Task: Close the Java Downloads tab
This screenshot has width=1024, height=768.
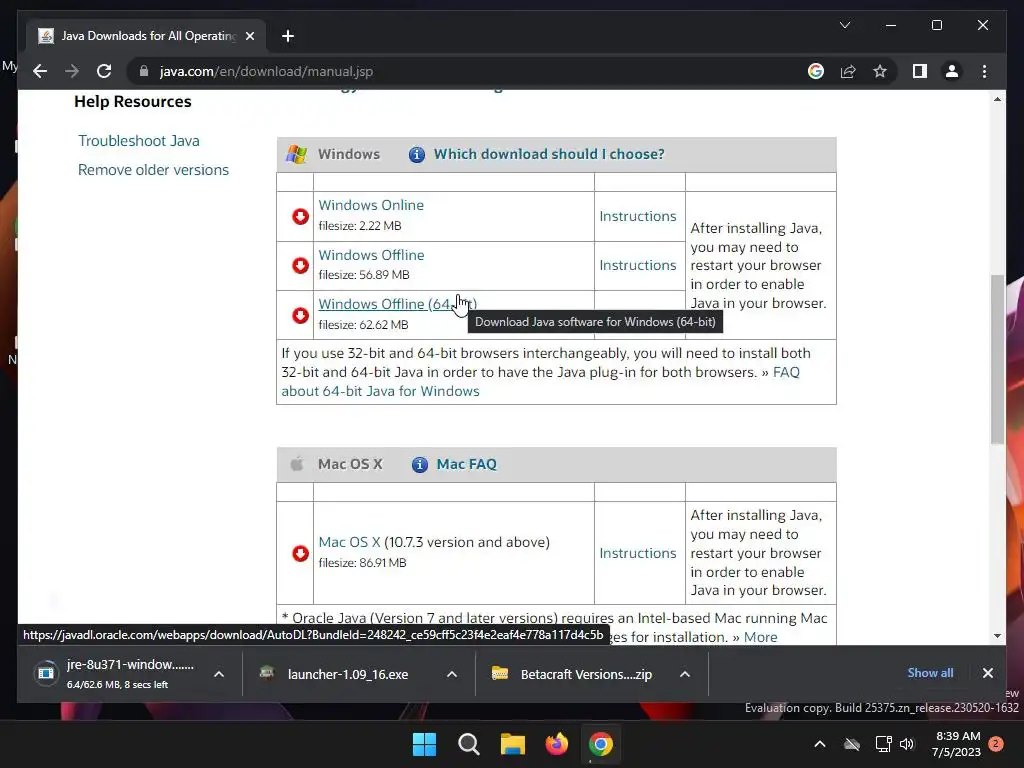Action: click(x=249, y=36)
